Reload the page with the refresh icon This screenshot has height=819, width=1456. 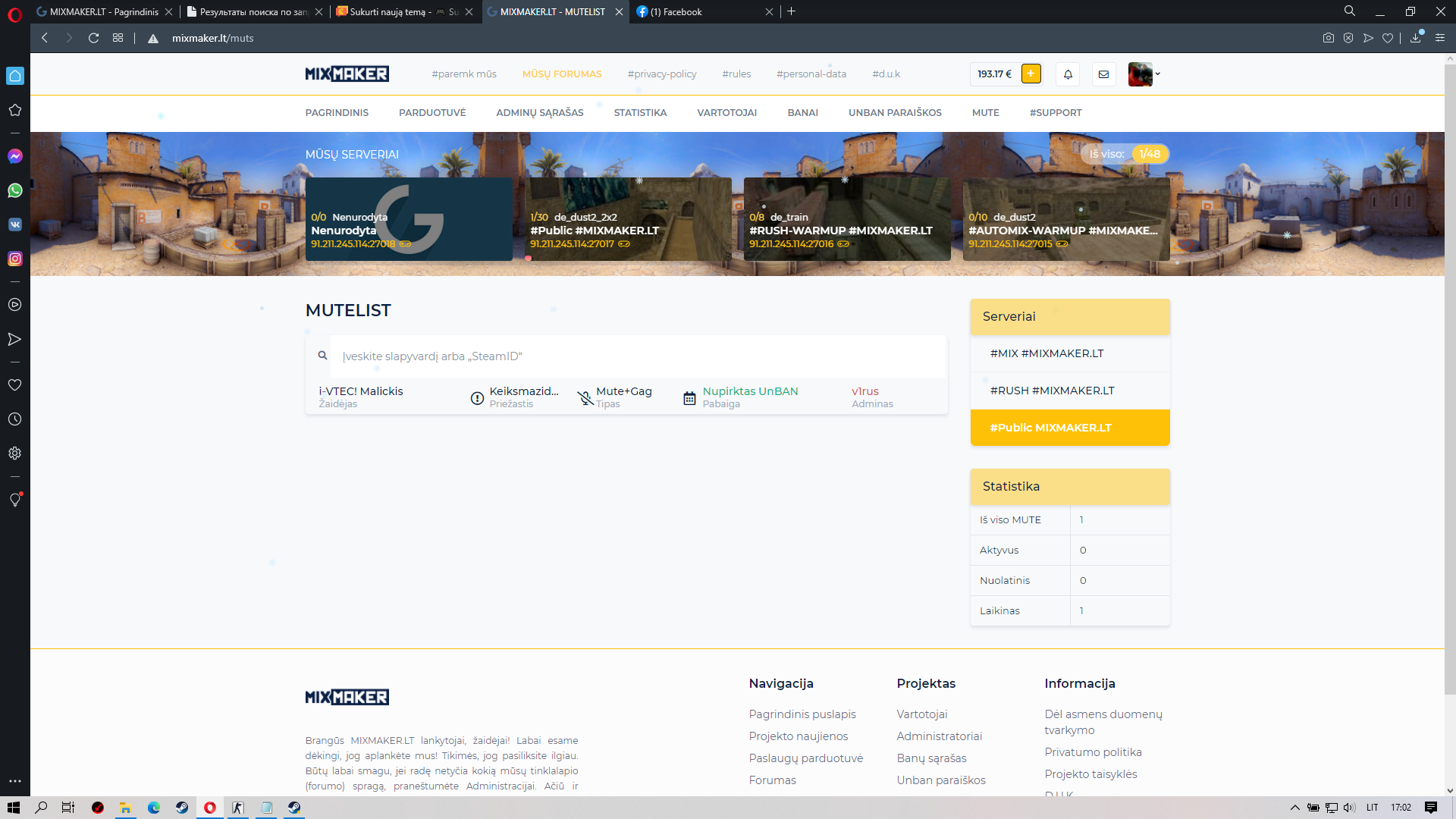tap(93, 38)
